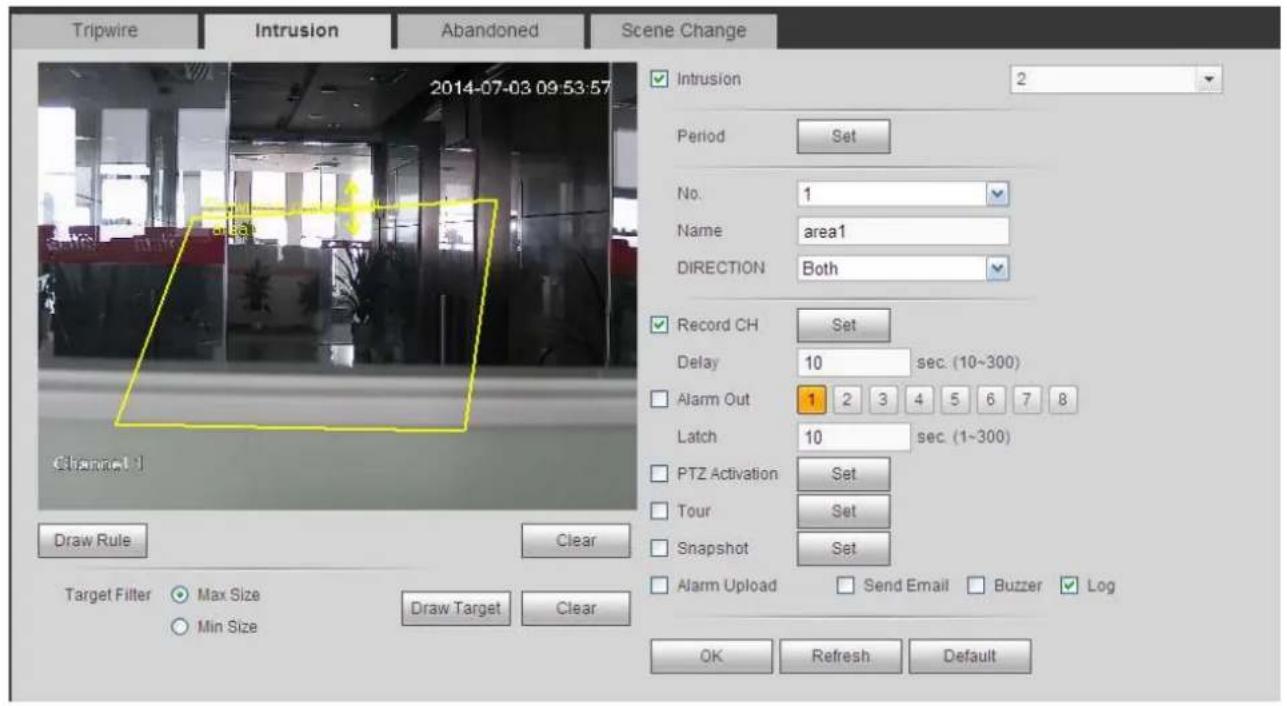Open the Abandoned tab

[489, 30]
